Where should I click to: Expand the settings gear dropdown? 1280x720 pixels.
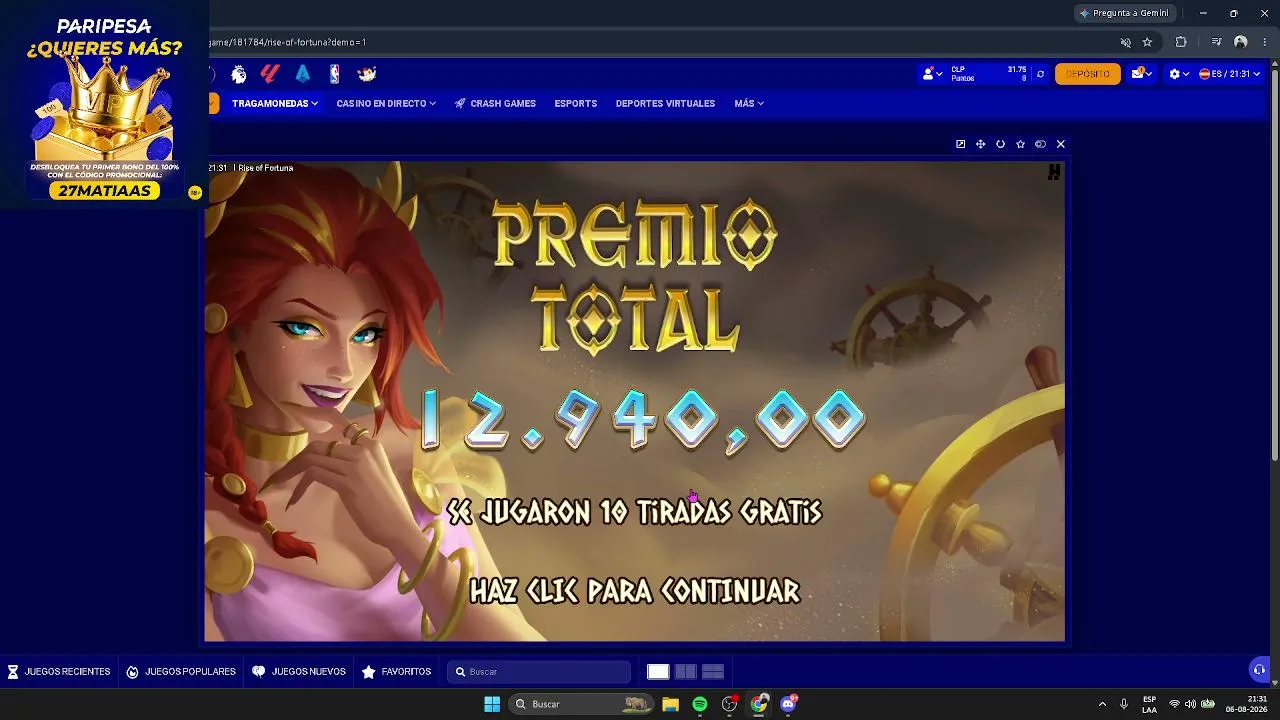tap(1178, 74)
